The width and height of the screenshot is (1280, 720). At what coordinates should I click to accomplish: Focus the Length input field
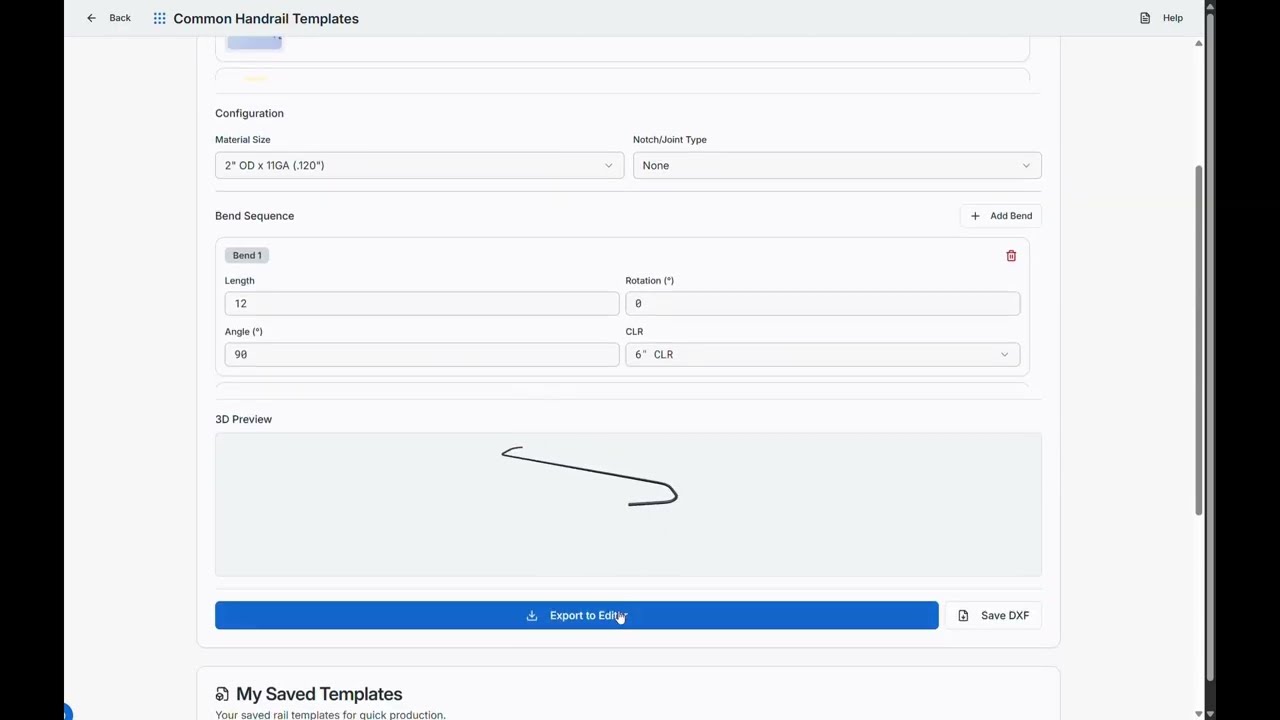[x=422, y=303]
